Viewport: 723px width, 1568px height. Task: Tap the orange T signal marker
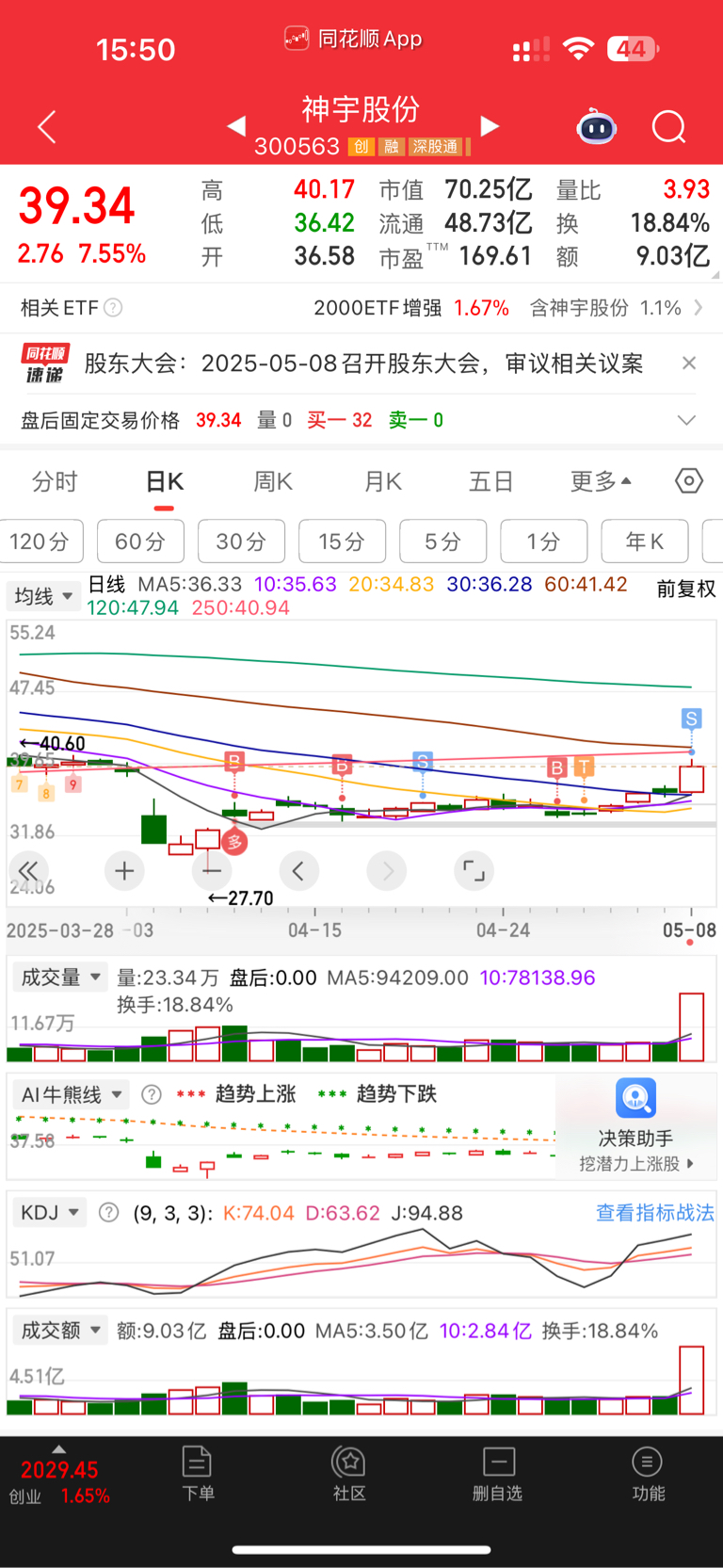click(585, 767)
